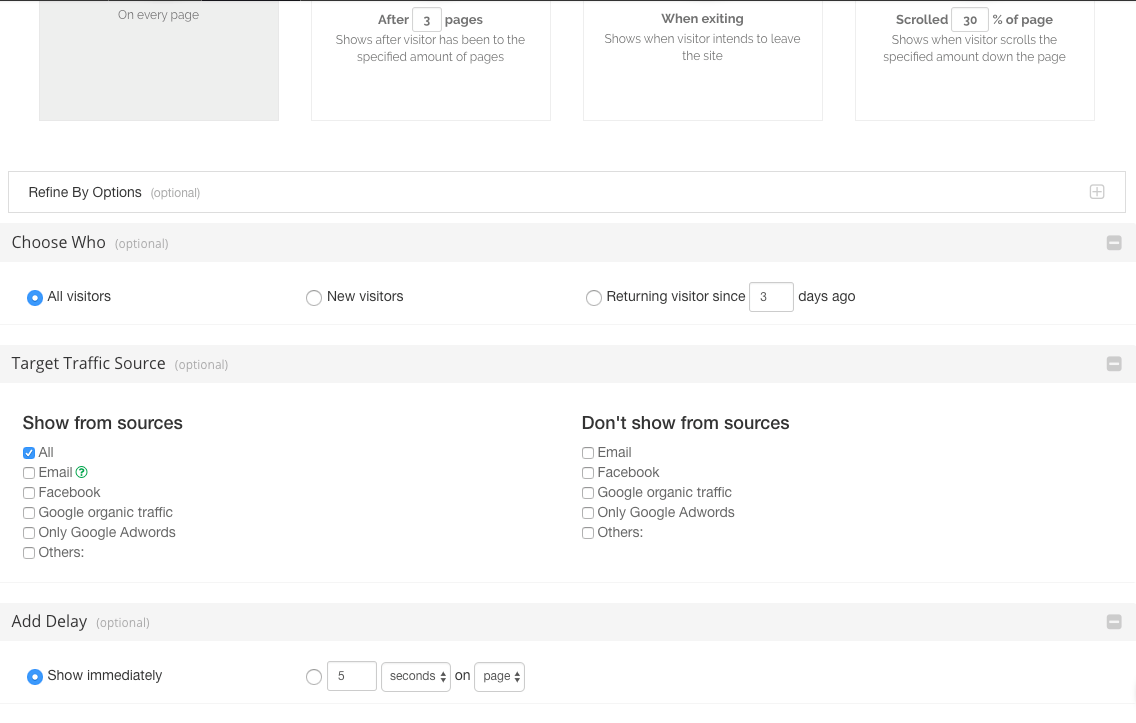The width and height of the screenshot is (1136, 723).
Task: Tick Others under Don't show from sources
Action: tap(588, 533)
